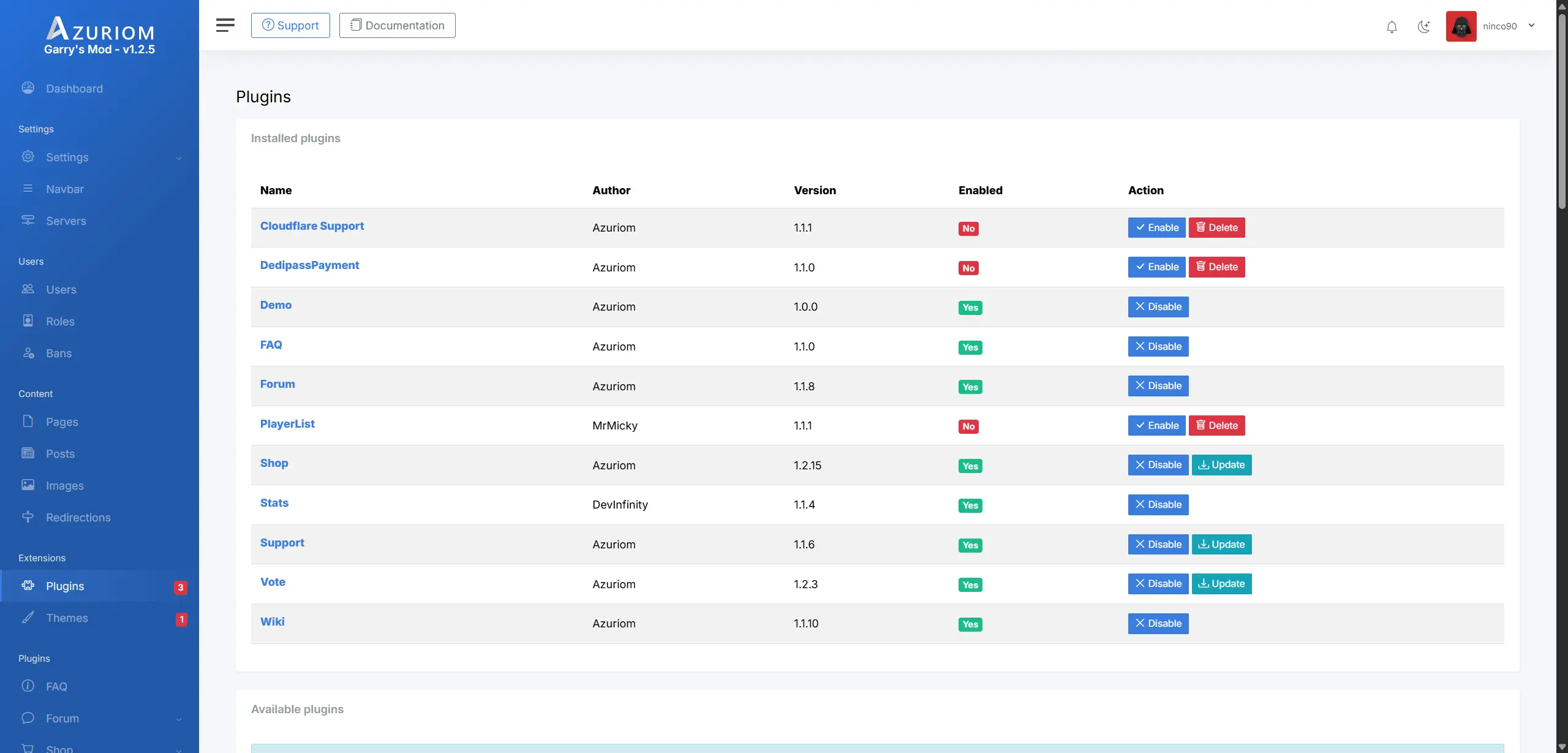Click the Bans icon in sidebar
The height and width of the screenshot is (753, 1568).
28,352
